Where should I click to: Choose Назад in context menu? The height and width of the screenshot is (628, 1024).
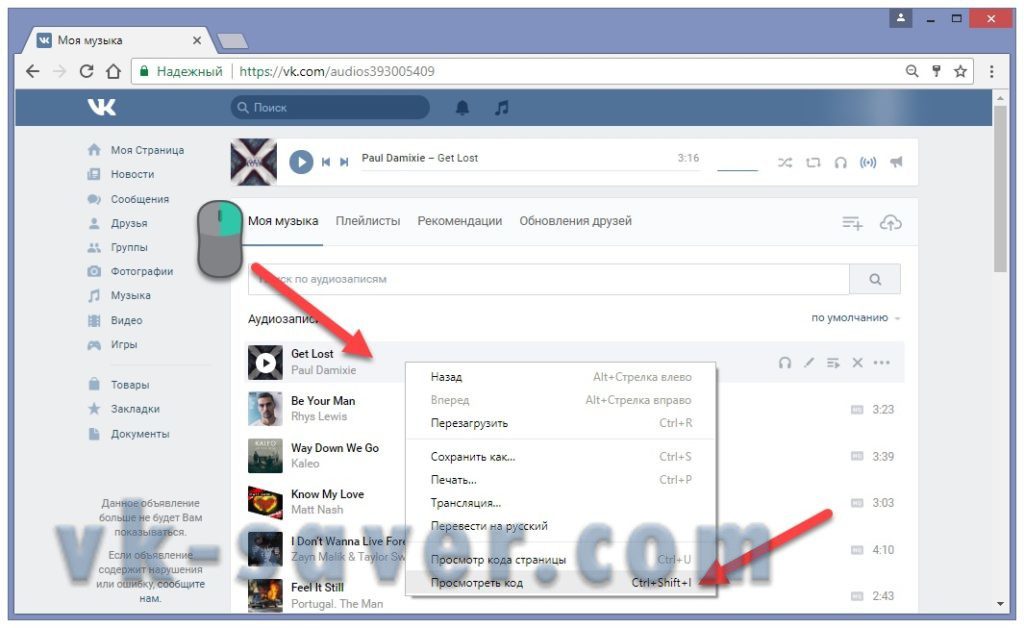tap(561, 377)
